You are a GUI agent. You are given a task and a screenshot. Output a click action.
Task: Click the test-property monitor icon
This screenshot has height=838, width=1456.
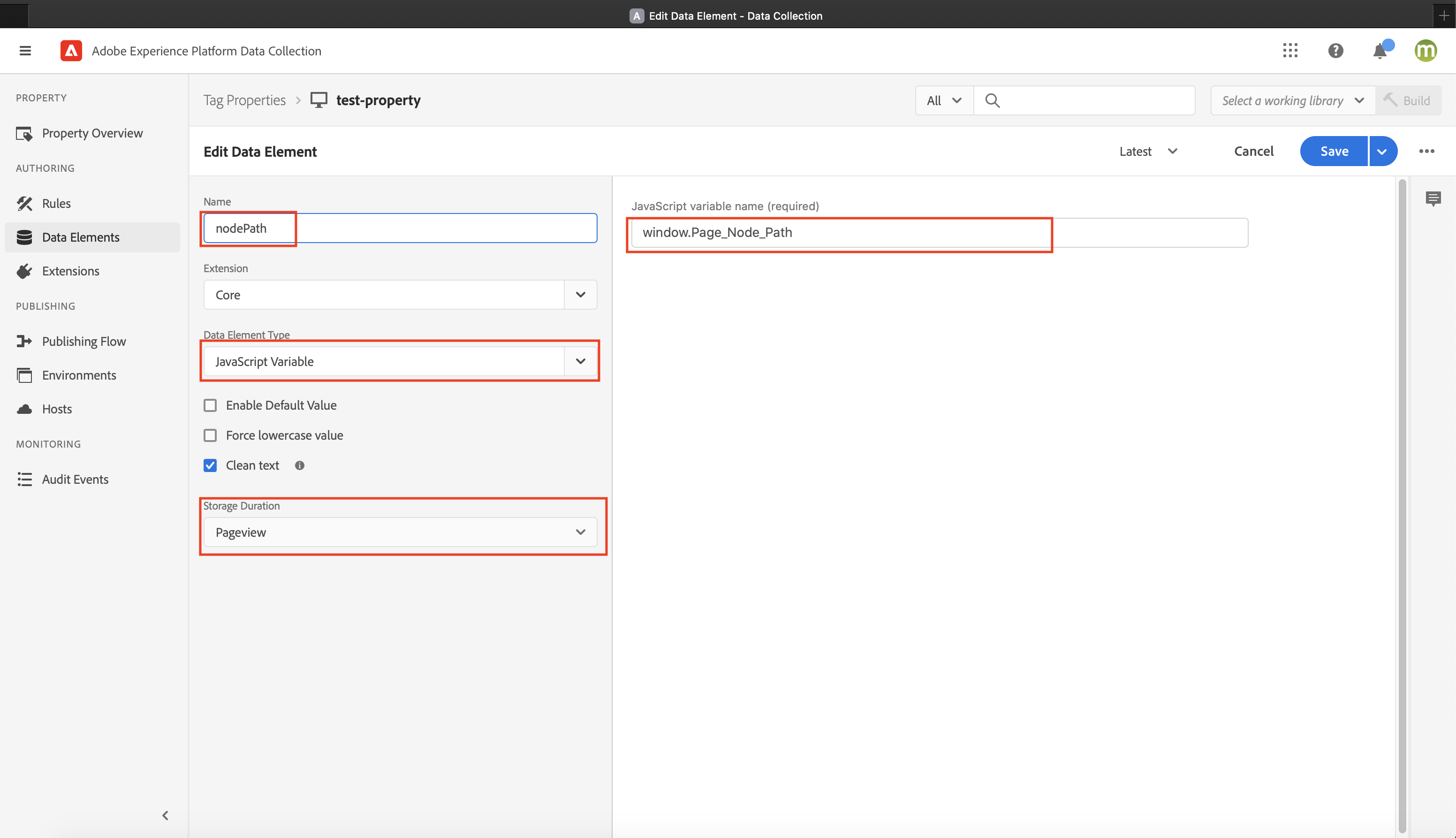(x=318, y=100)
